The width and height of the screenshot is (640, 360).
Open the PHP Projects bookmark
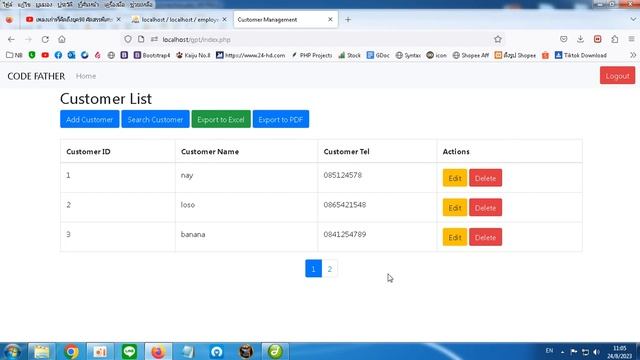pyautogui.click(x=312, y=55)
